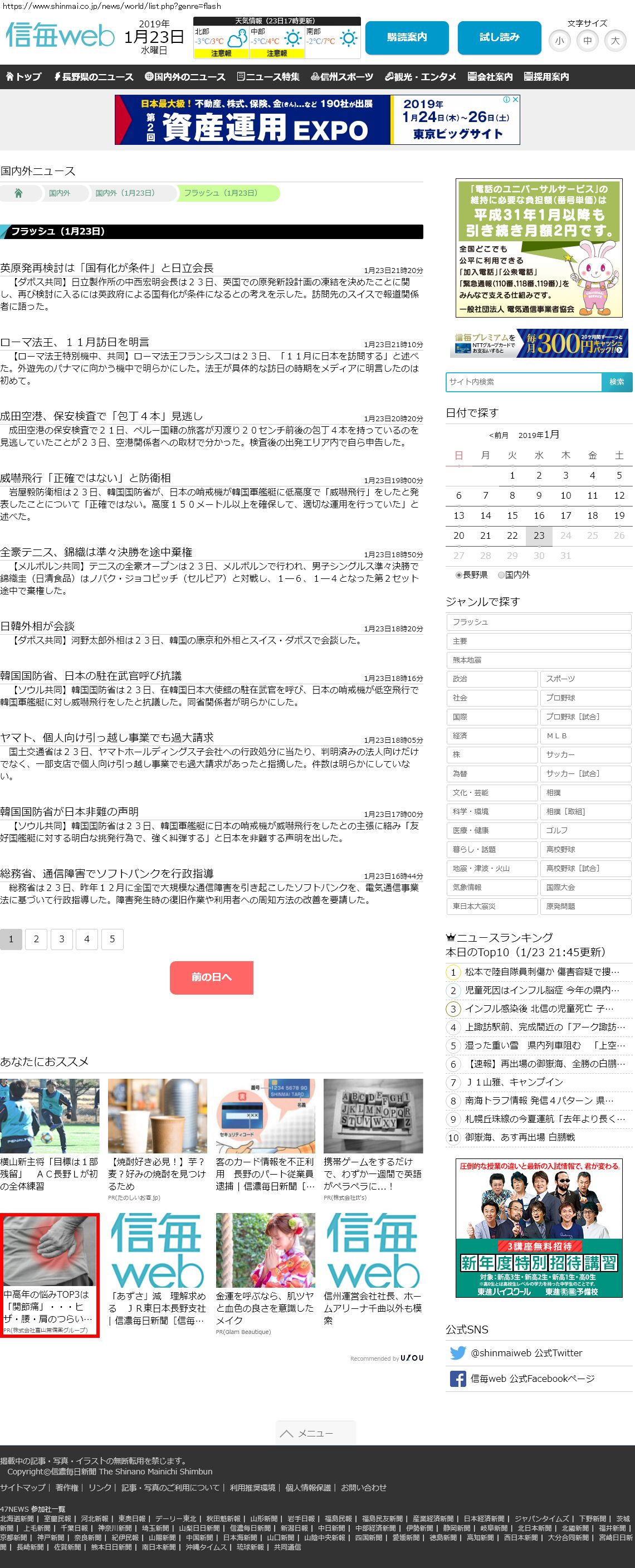Open 長野県のニュース in the navigation bar
The height and width of the screenshot is (1568, 635).
tap(93, 77)
